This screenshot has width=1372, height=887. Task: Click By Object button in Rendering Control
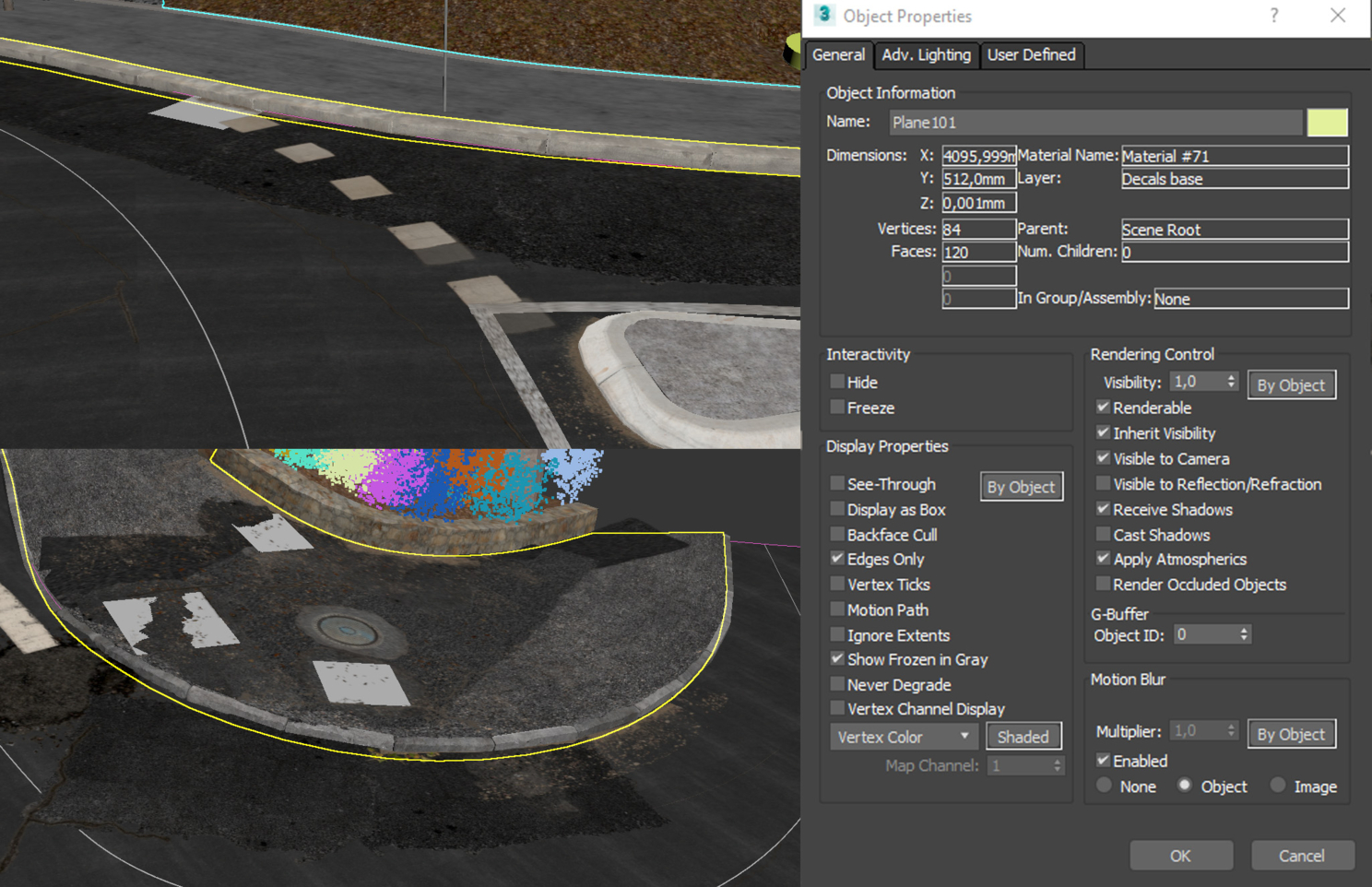[x=1291, y=385]
